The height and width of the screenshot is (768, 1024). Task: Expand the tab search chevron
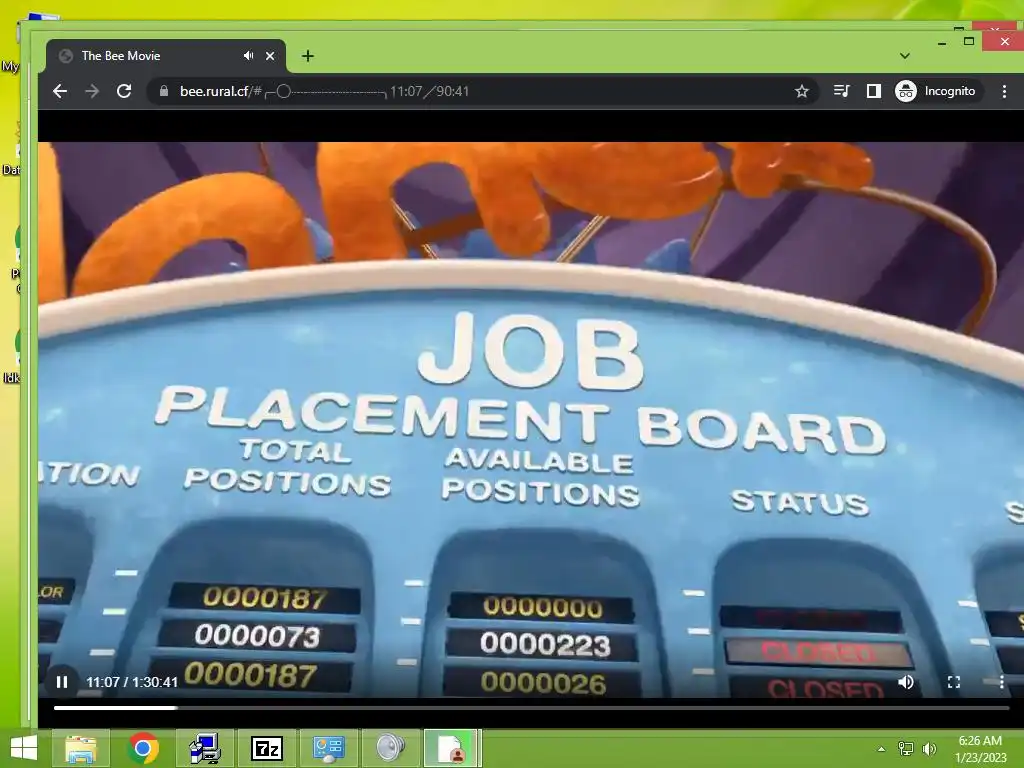pyautogui.click(x=904, y=56)
